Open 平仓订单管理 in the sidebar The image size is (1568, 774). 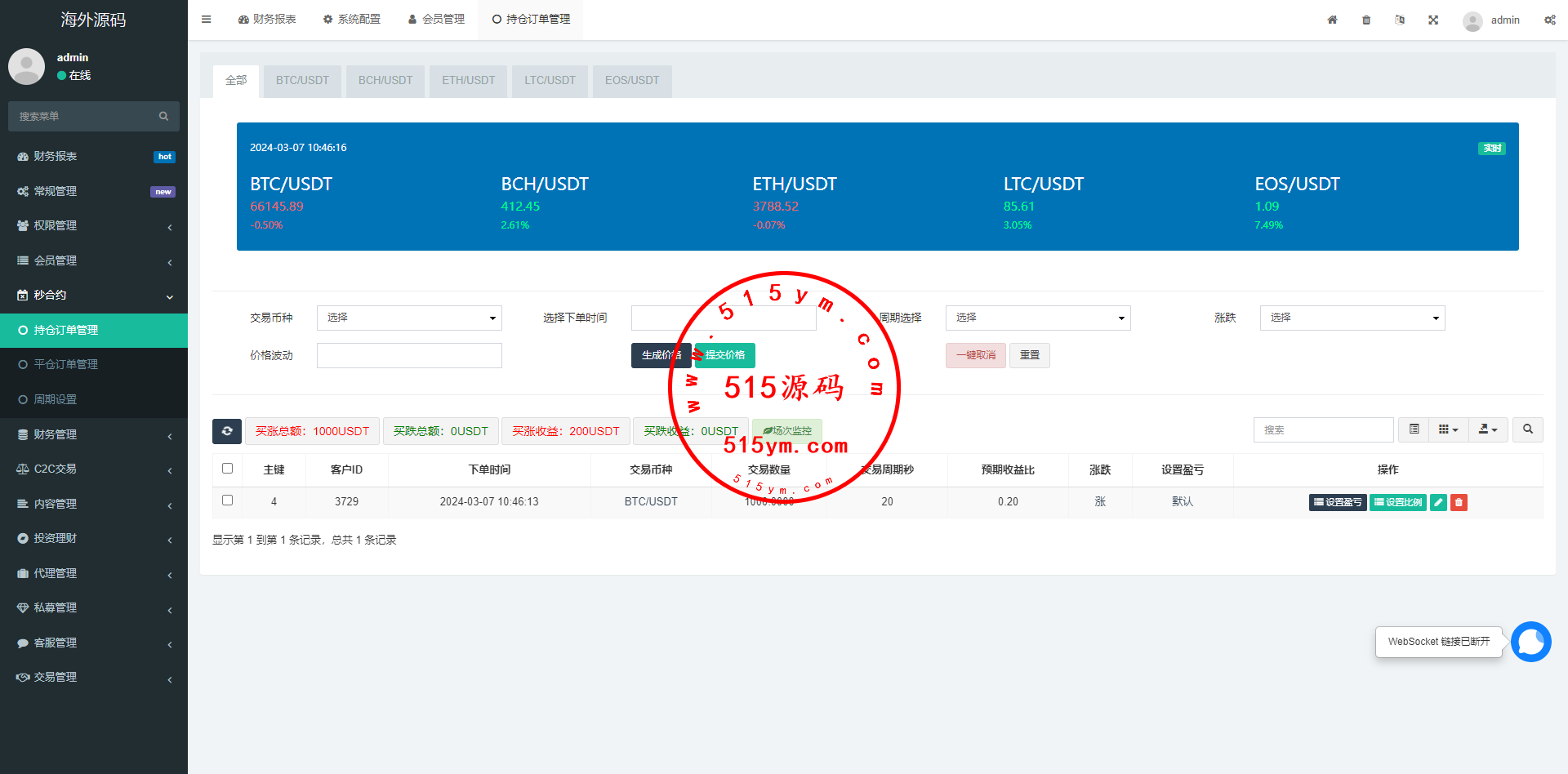(65, 364)
